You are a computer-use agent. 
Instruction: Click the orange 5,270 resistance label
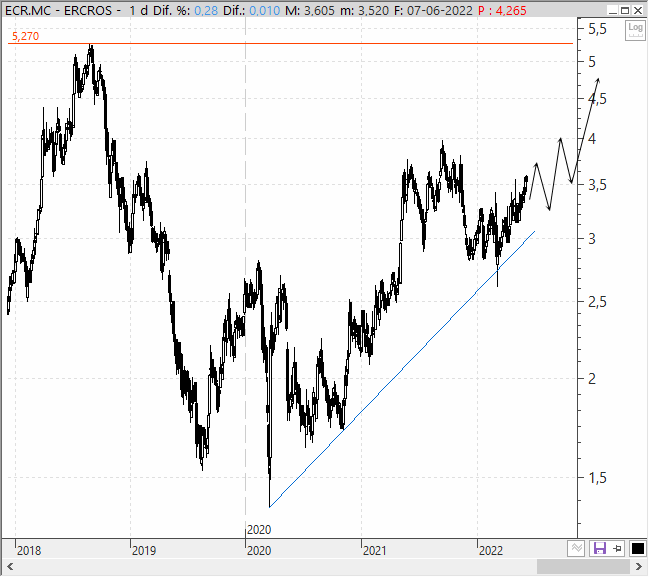click(x=26, y=36)
